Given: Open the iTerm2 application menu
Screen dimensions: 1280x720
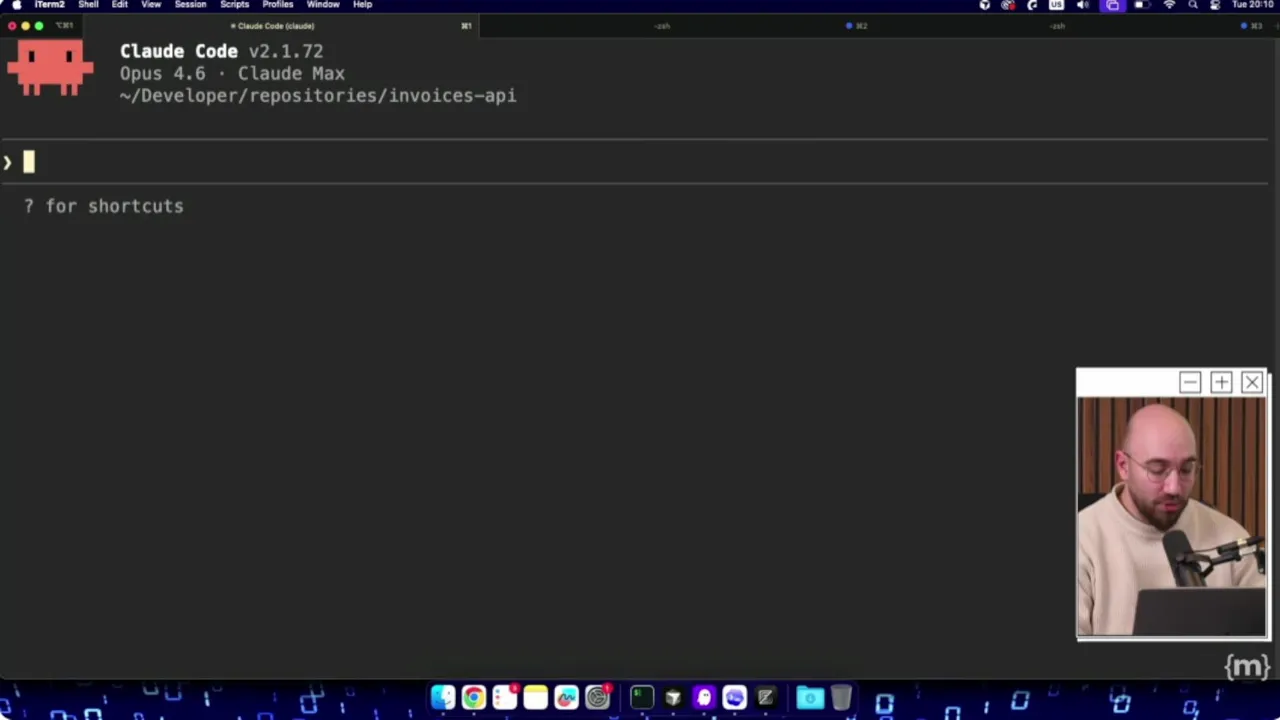Looking at the screenshot, I should [49, 5].
